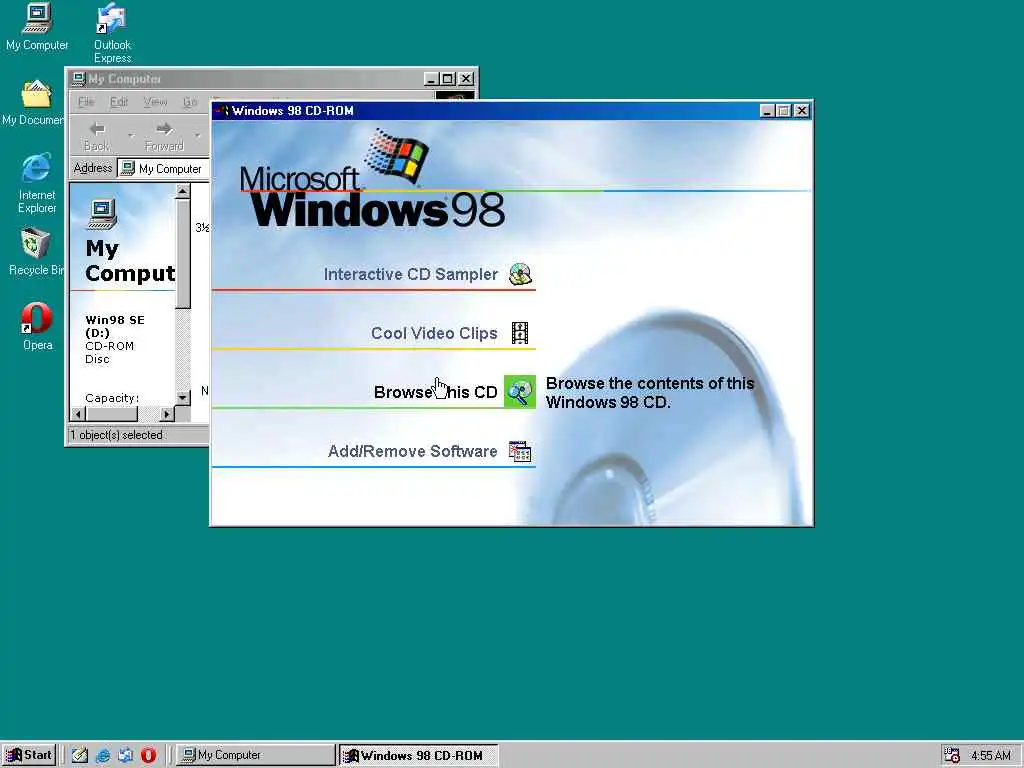1024x768 pixels.
Task: Select the Cool Video Clips link
Action: coord(434,333)
